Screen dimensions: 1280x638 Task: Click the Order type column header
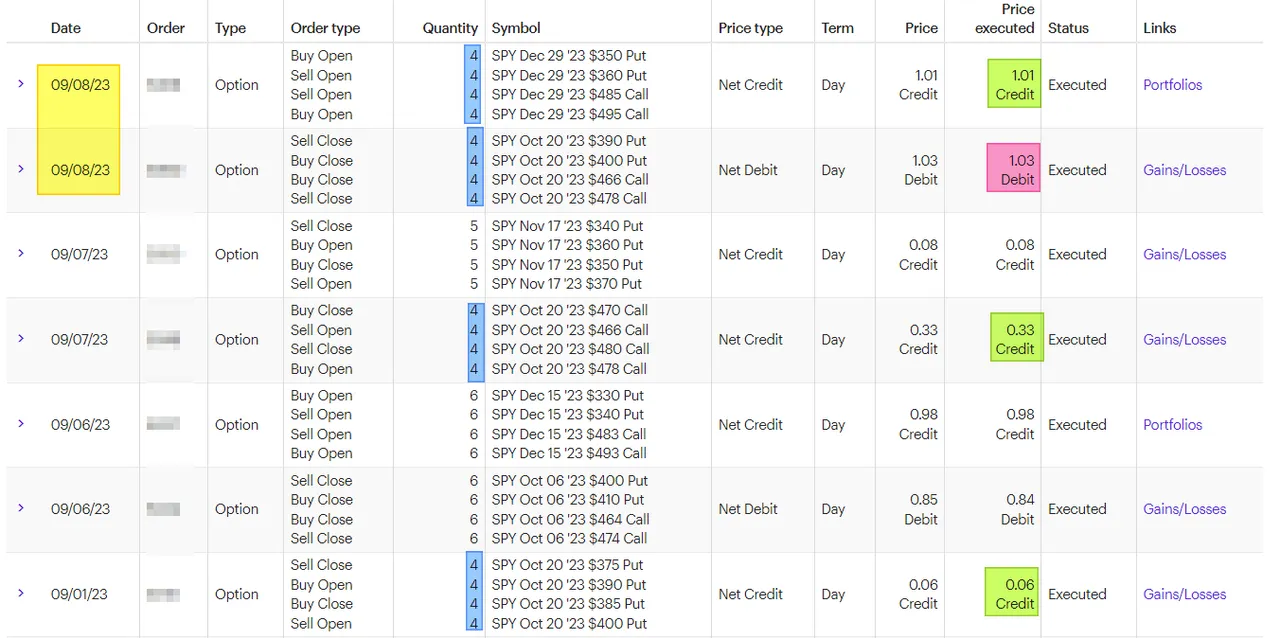tap(325, 28)
